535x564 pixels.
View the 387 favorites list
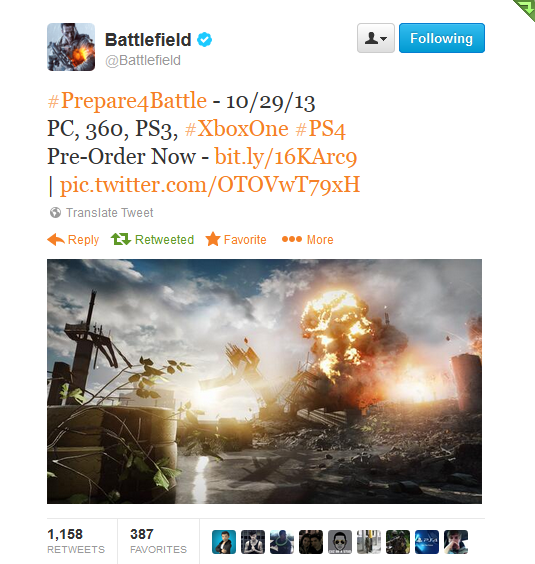coord(158,541)
